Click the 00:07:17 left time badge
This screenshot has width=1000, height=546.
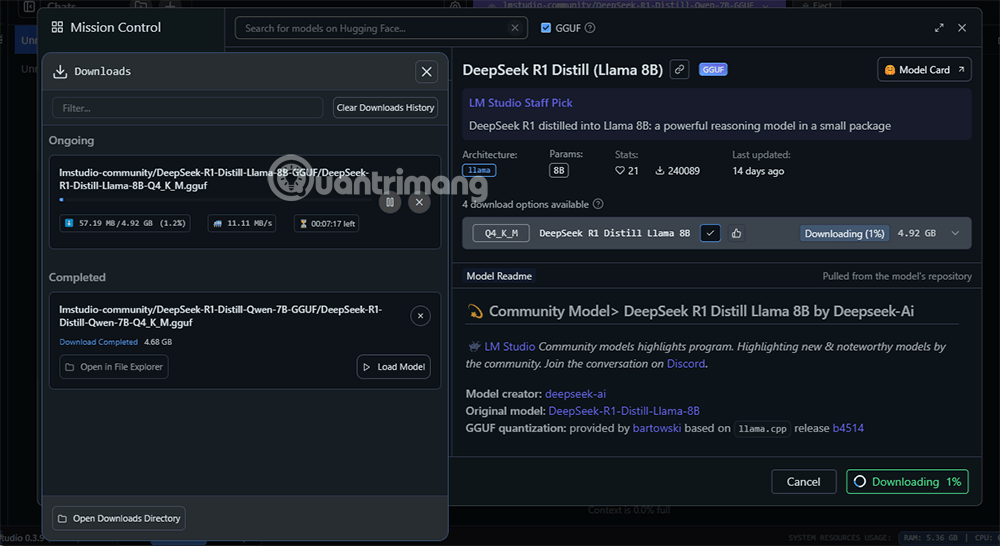pos(327,223)
